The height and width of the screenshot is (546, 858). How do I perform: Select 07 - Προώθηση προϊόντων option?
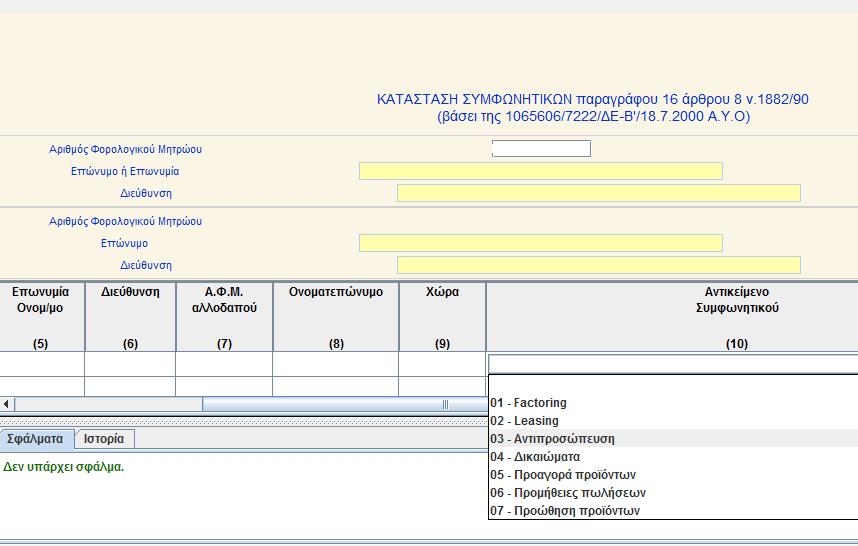(673, 511)
